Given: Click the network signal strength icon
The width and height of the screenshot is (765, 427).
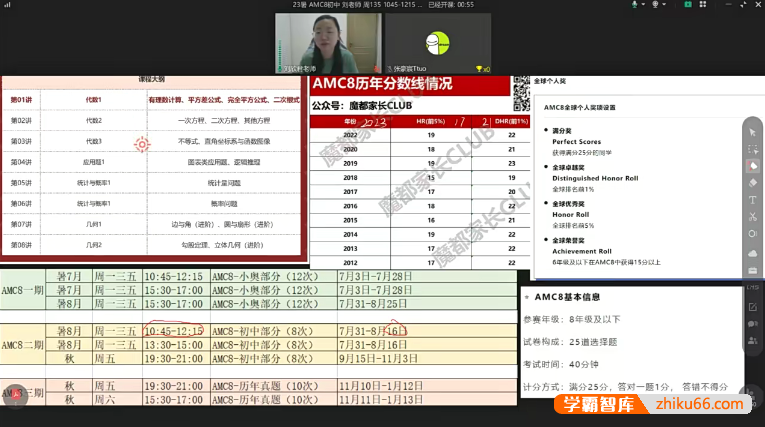Looking at the screenshot, I should pos(7,5).
